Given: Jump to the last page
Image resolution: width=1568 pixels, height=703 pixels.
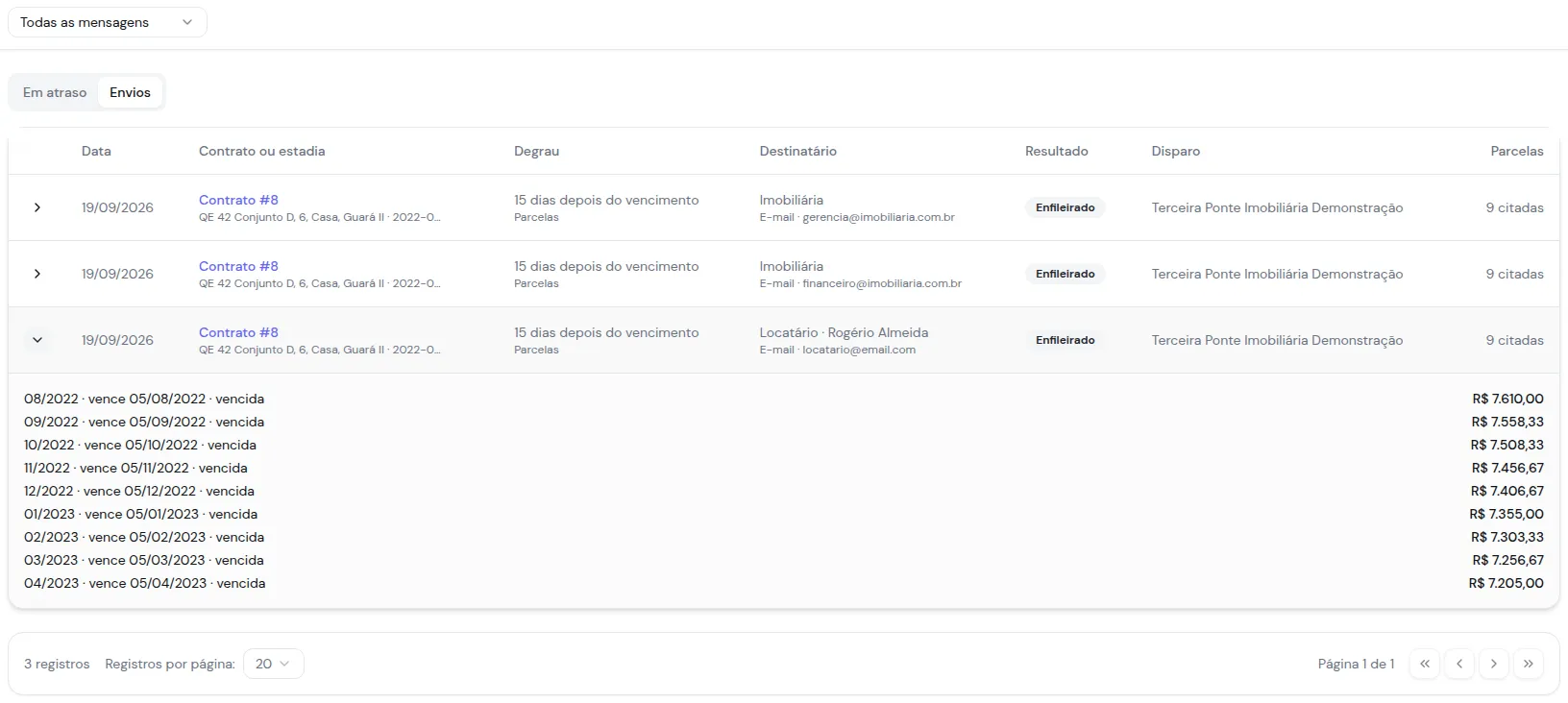Looking at the screenshot, I should click(1529, 664).
